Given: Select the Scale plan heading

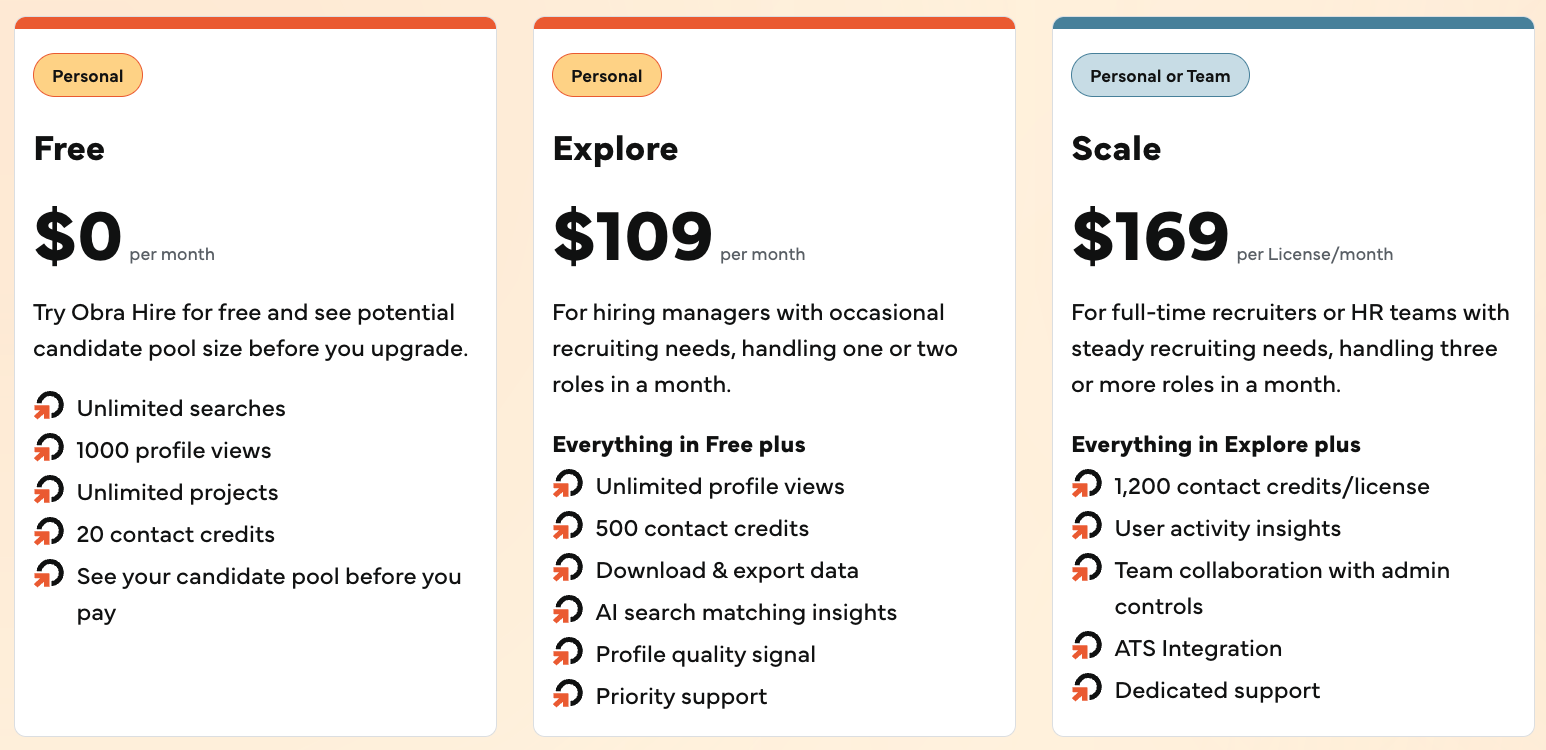Looking at the screenshot, I should [x=1116, y=149].
